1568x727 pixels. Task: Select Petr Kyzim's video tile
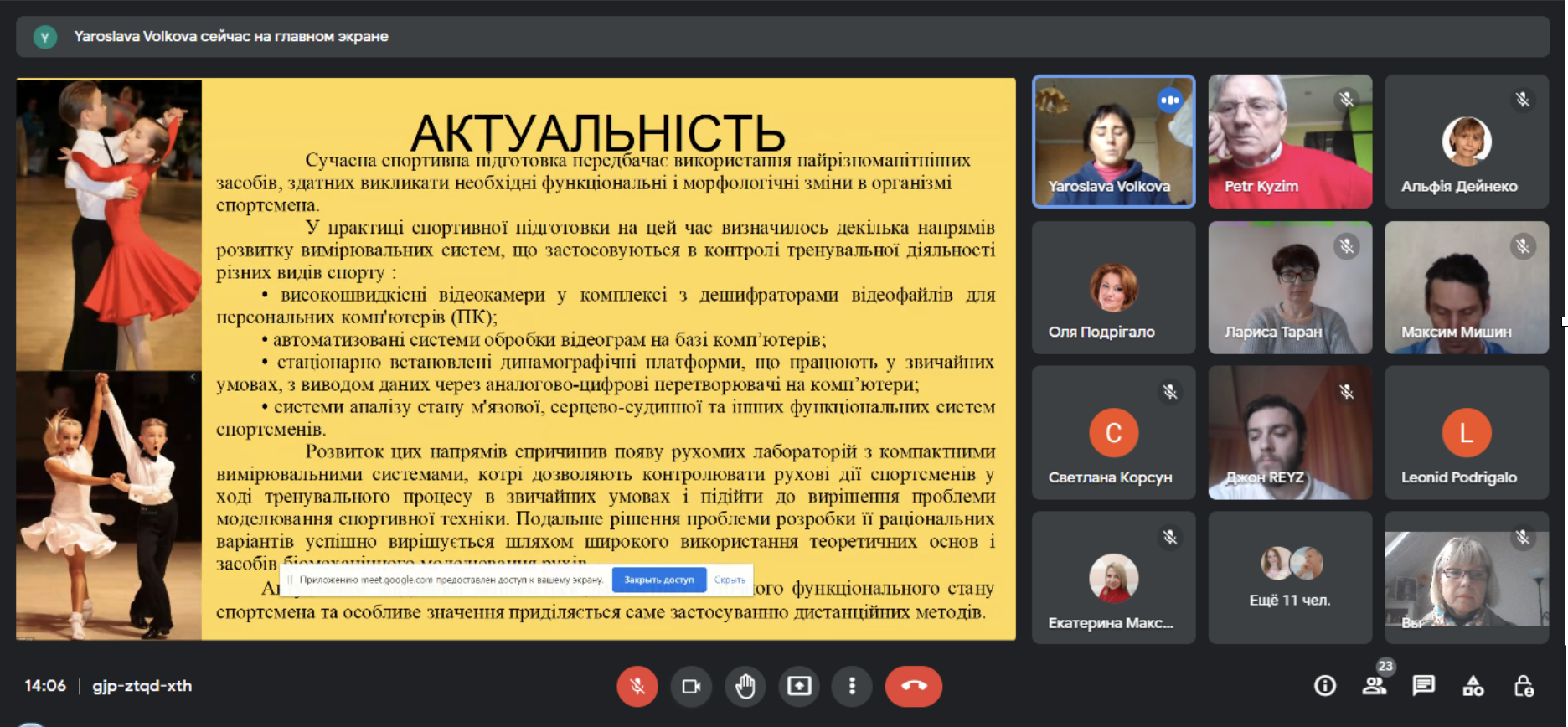click(x=1290, y=142)
